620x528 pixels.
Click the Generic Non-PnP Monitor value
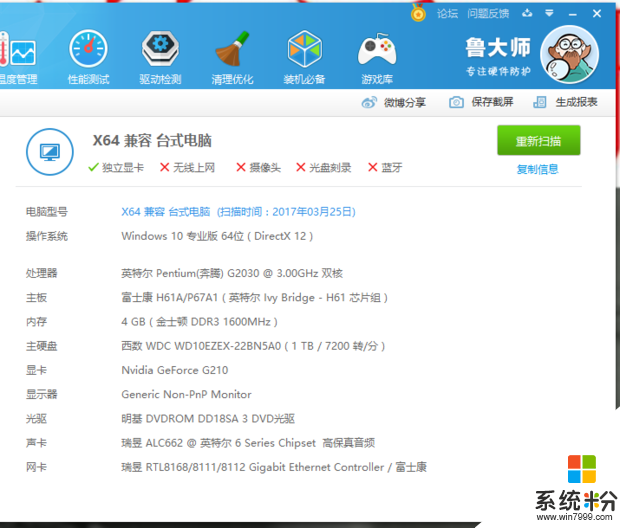(186, 394)
